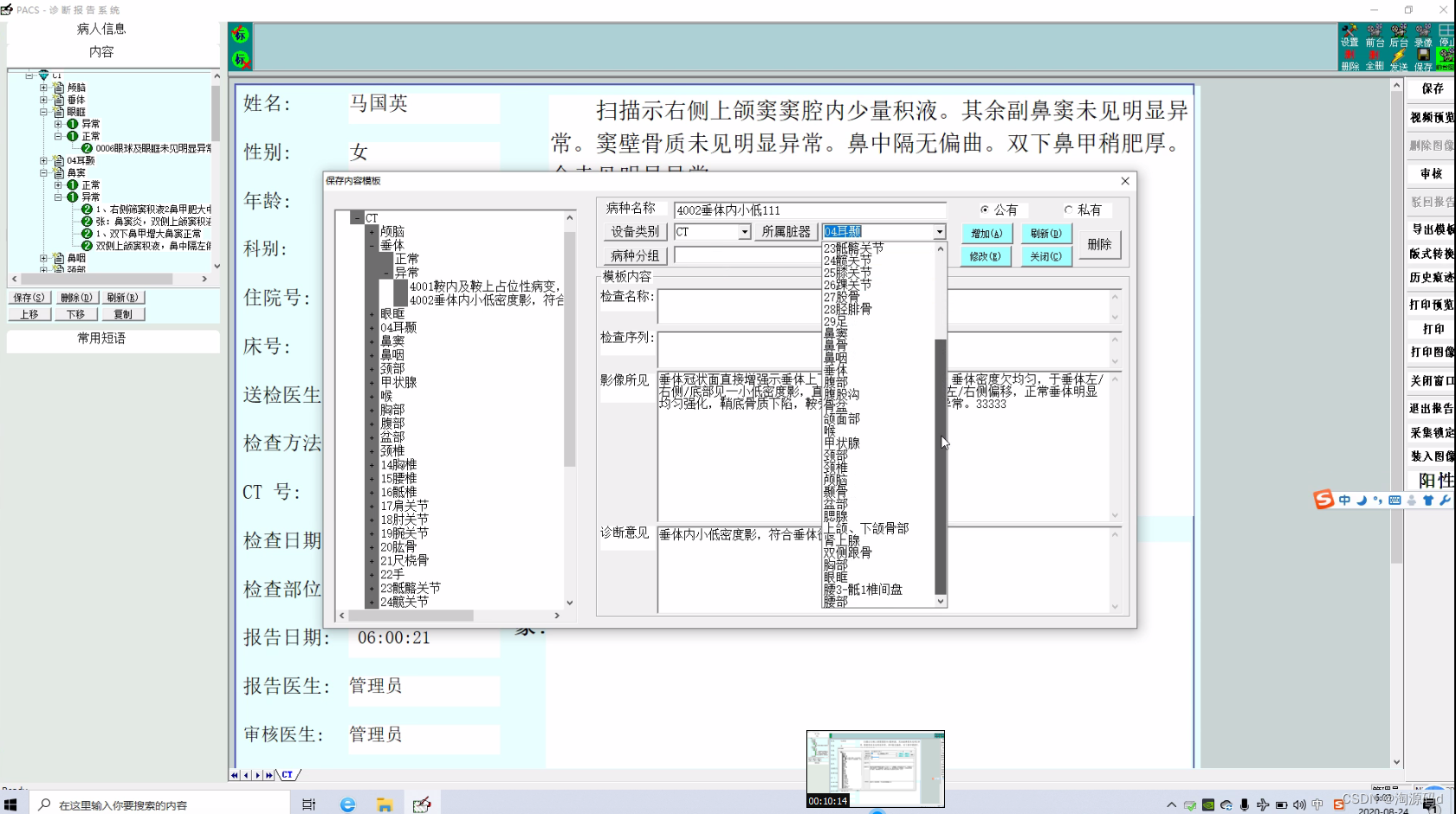The image size is (1456, 814).
Task: Open the Task View taskbar icon
Action: click(308, 804)
